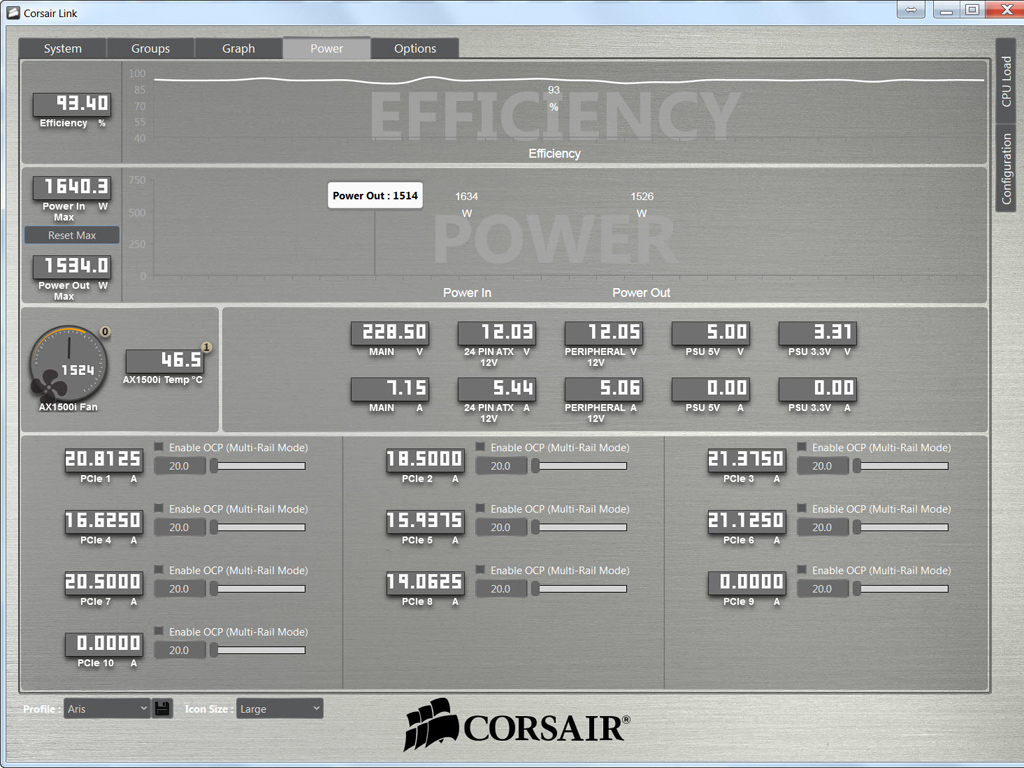Screen dimensions: 1024x768
Task: Switch to the Groups tab
Action: (150, 48)
